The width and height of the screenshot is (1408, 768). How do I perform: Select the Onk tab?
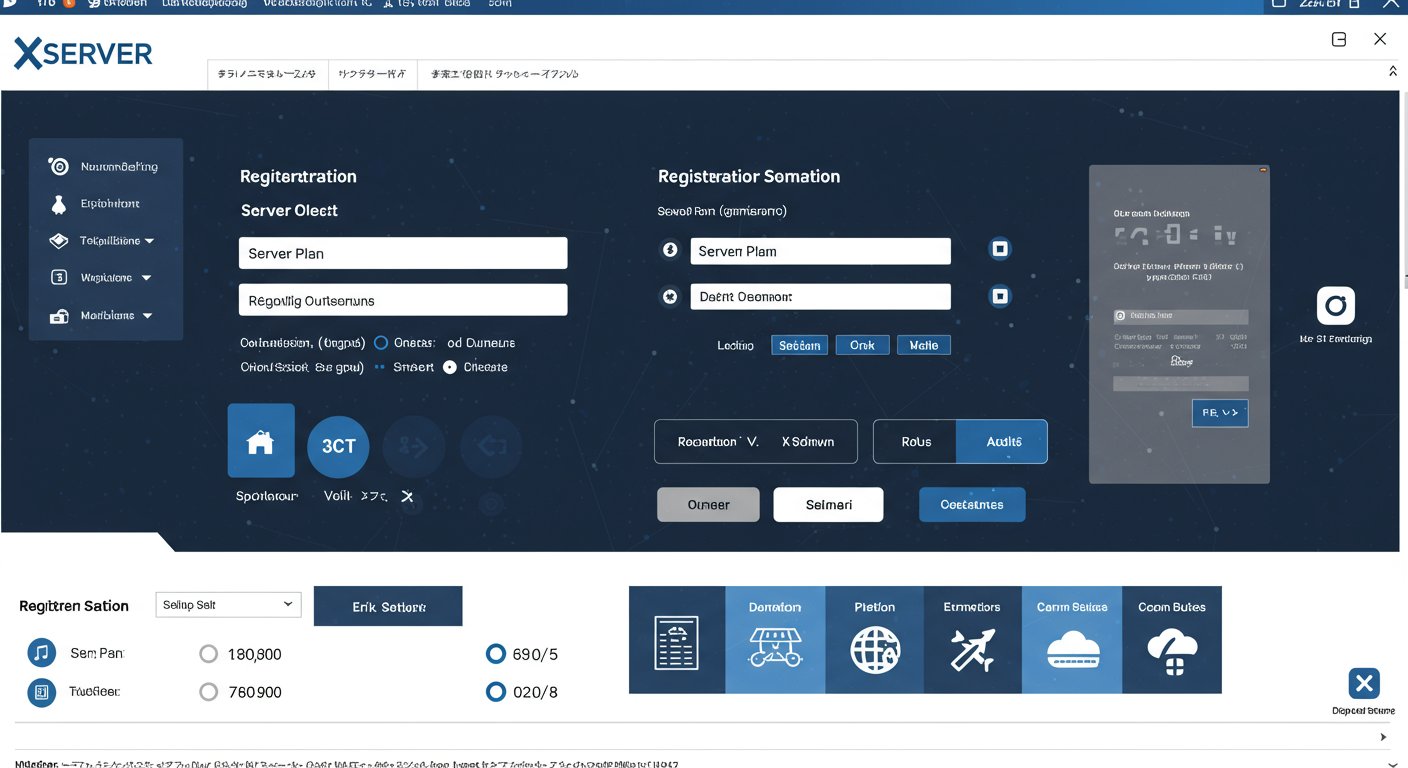click(862, 345)
